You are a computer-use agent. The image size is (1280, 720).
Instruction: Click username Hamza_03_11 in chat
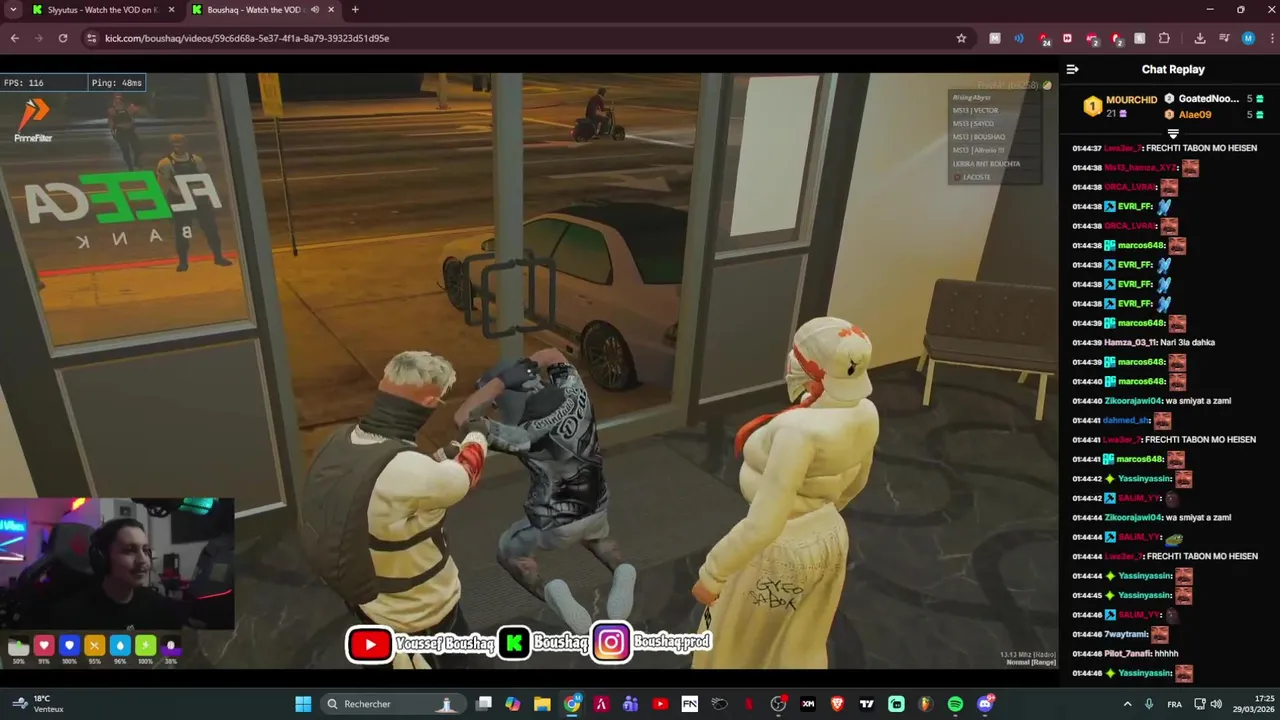point(1130,343)
